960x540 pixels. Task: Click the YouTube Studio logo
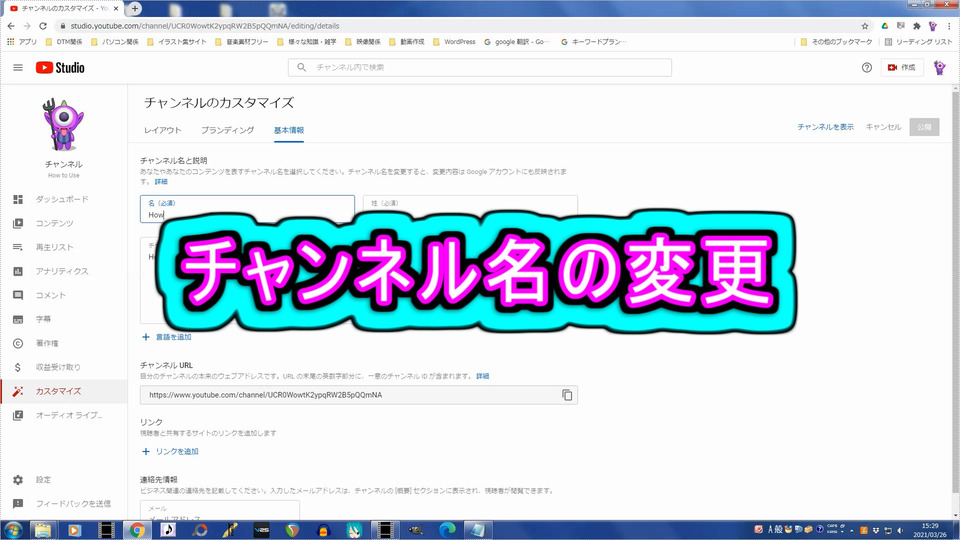tap(60, 67)
